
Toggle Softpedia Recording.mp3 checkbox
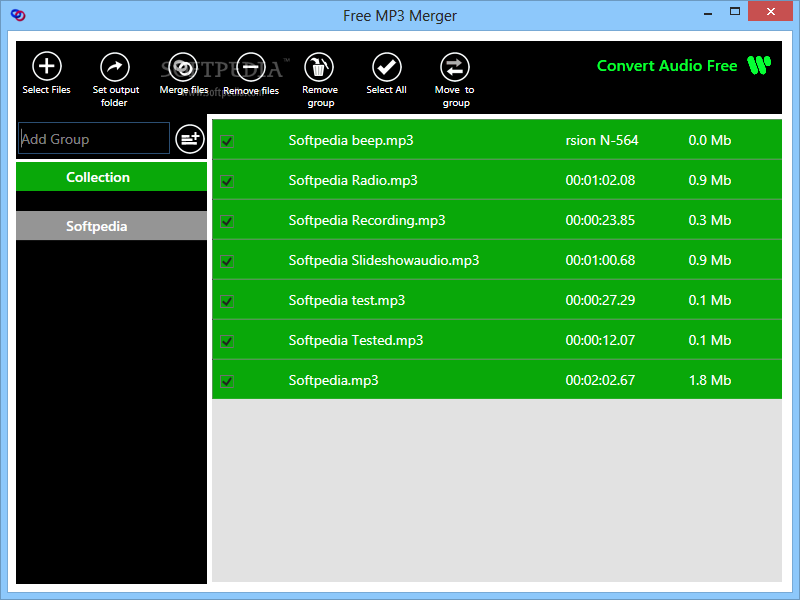[x=227, y=221]
